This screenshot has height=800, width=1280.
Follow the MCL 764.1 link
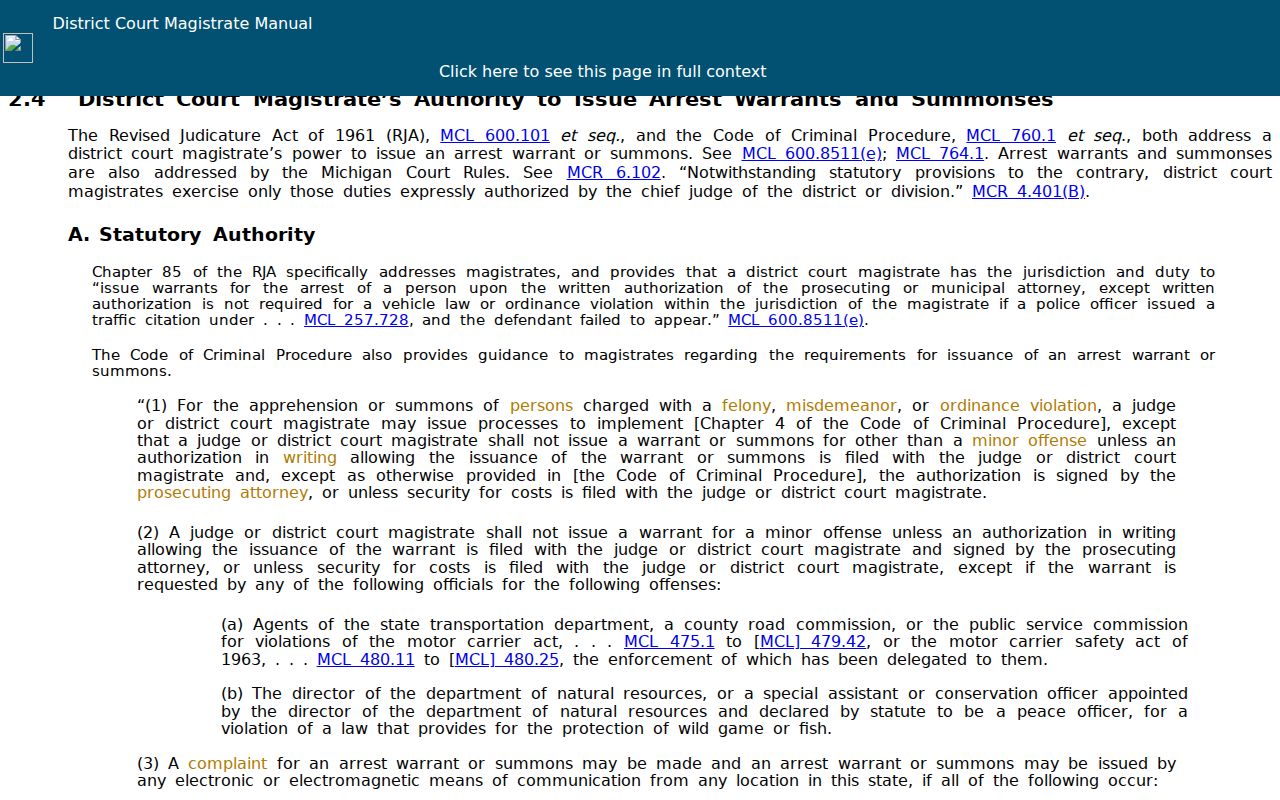click(940, 154)
